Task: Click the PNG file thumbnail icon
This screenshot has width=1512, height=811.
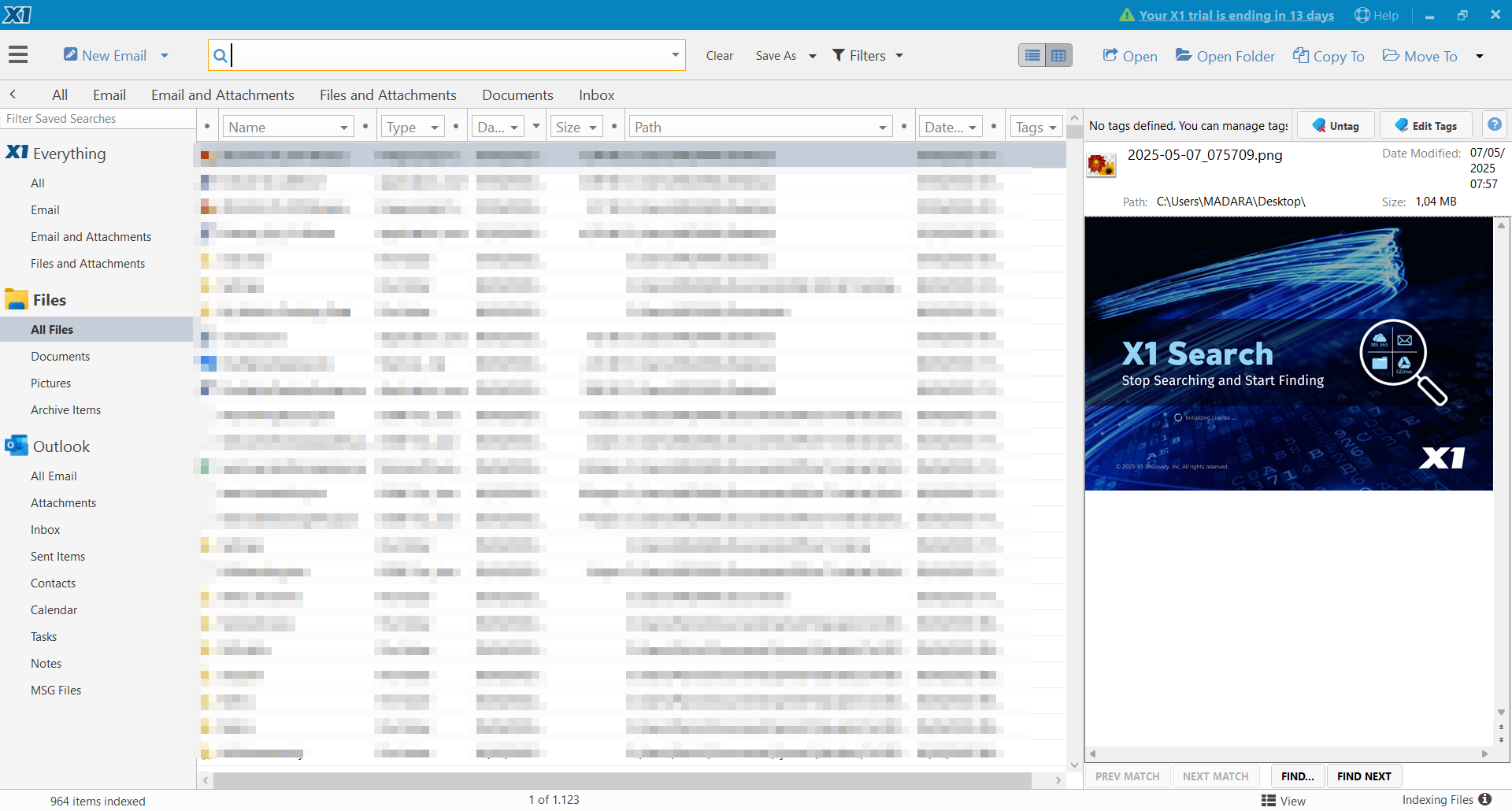Action: coord(1101,165)
